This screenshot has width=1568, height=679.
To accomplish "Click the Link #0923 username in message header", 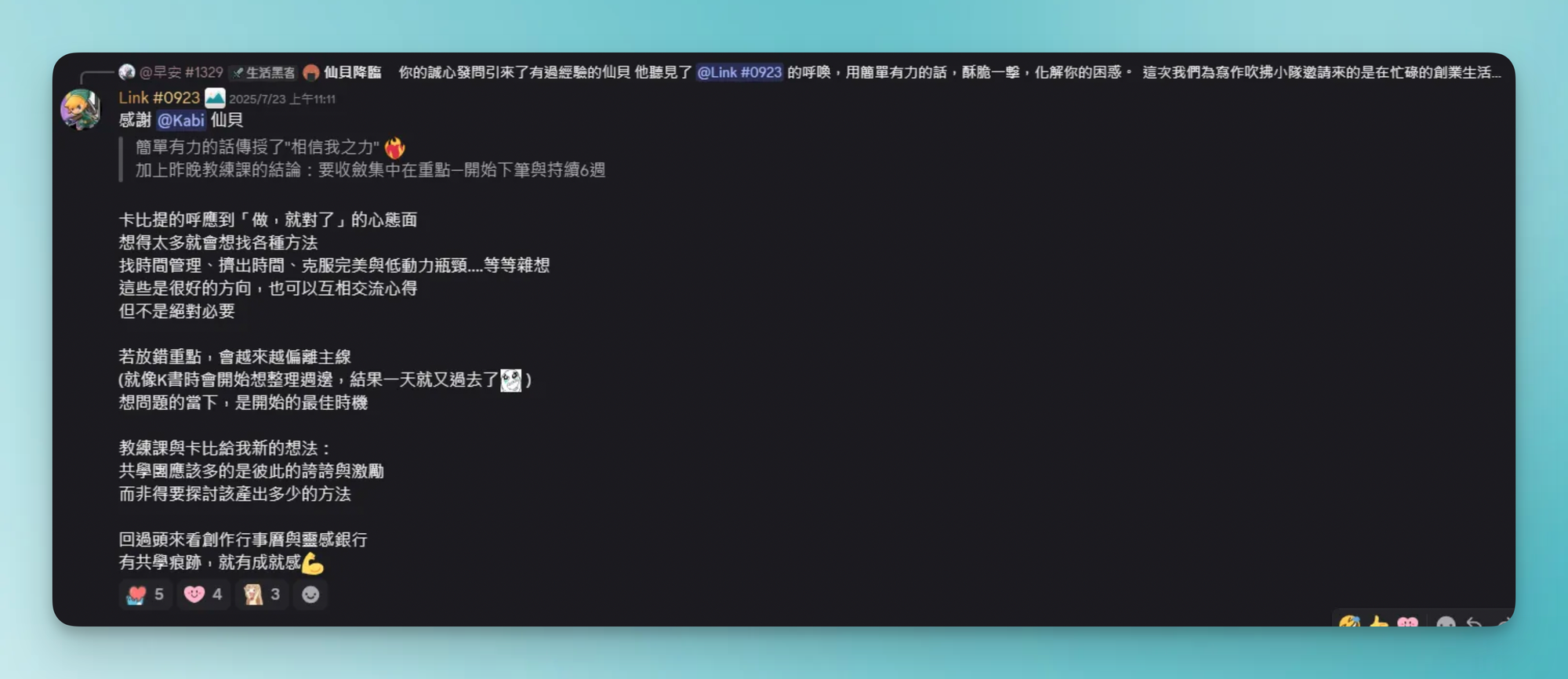I will pos(159,98).
